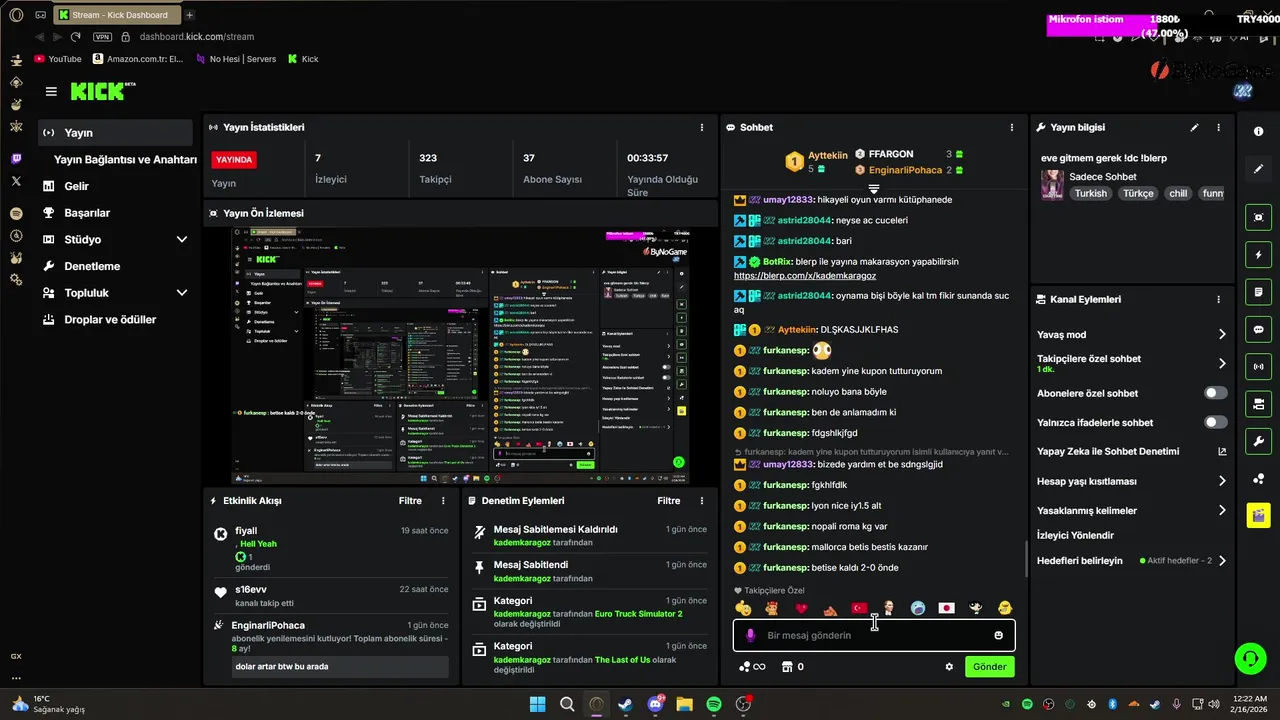
Task: Toggle the wrench widget icon in rail
Action: click(x=1258, y=441)
